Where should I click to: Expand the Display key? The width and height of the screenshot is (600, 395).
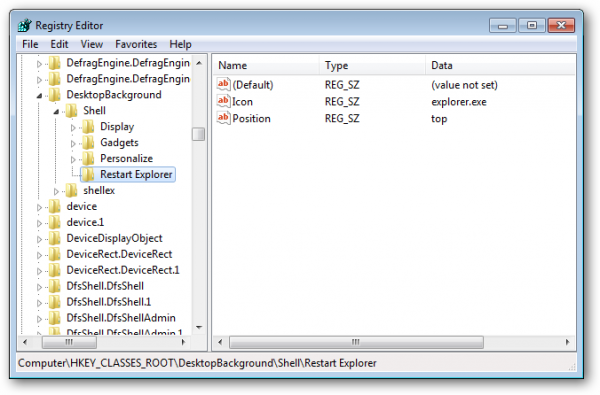click(73, 127)
